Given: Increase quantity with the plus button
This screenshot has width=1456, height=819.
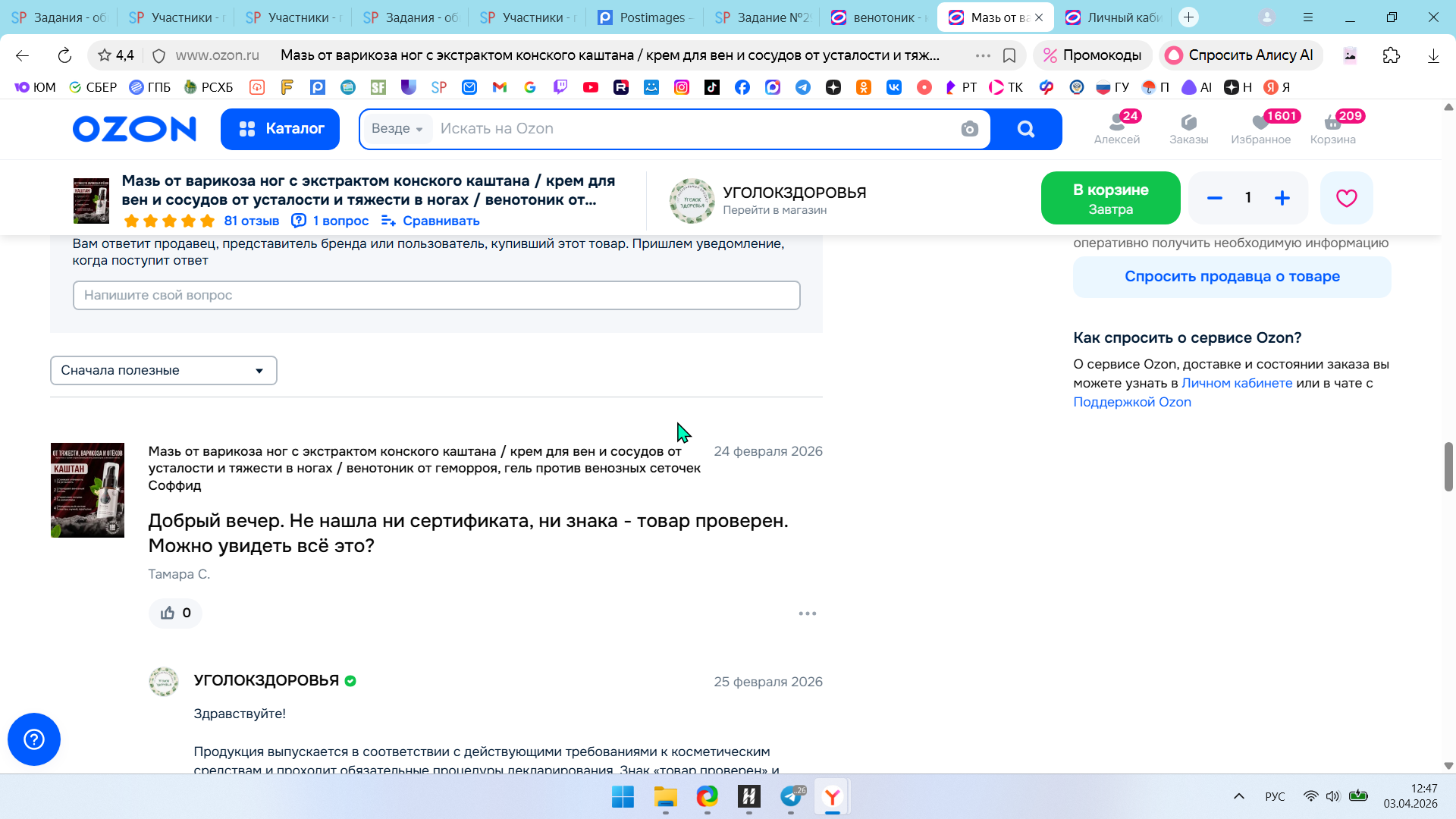Looking at the screenshot, I should 1282,198.
